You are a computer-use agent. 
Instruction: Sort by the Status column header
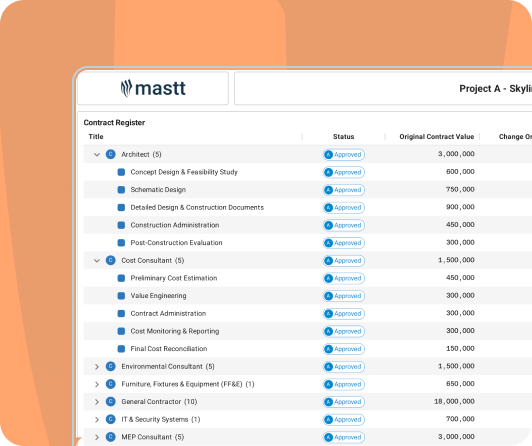coord(343,137)
